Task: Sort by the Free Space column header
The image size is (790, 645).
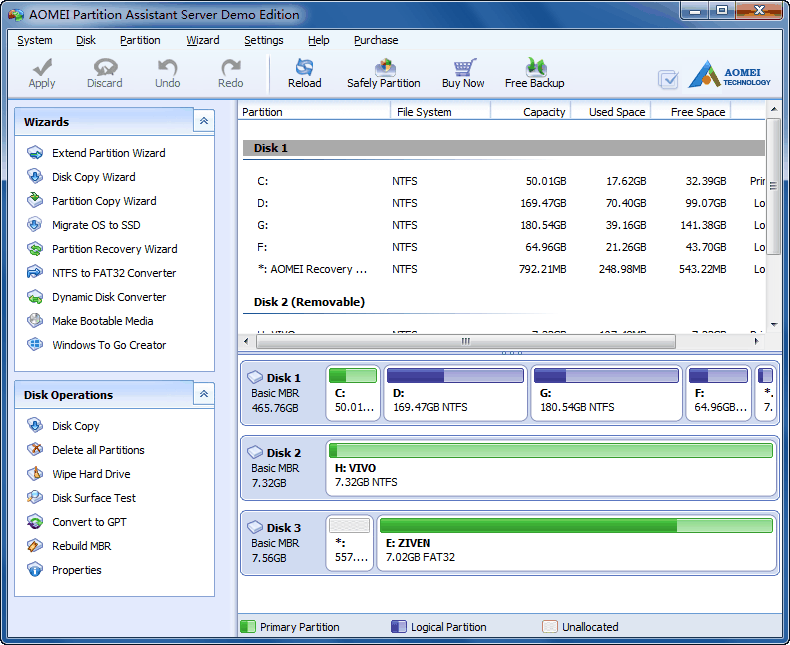Action: coord(691,112)
